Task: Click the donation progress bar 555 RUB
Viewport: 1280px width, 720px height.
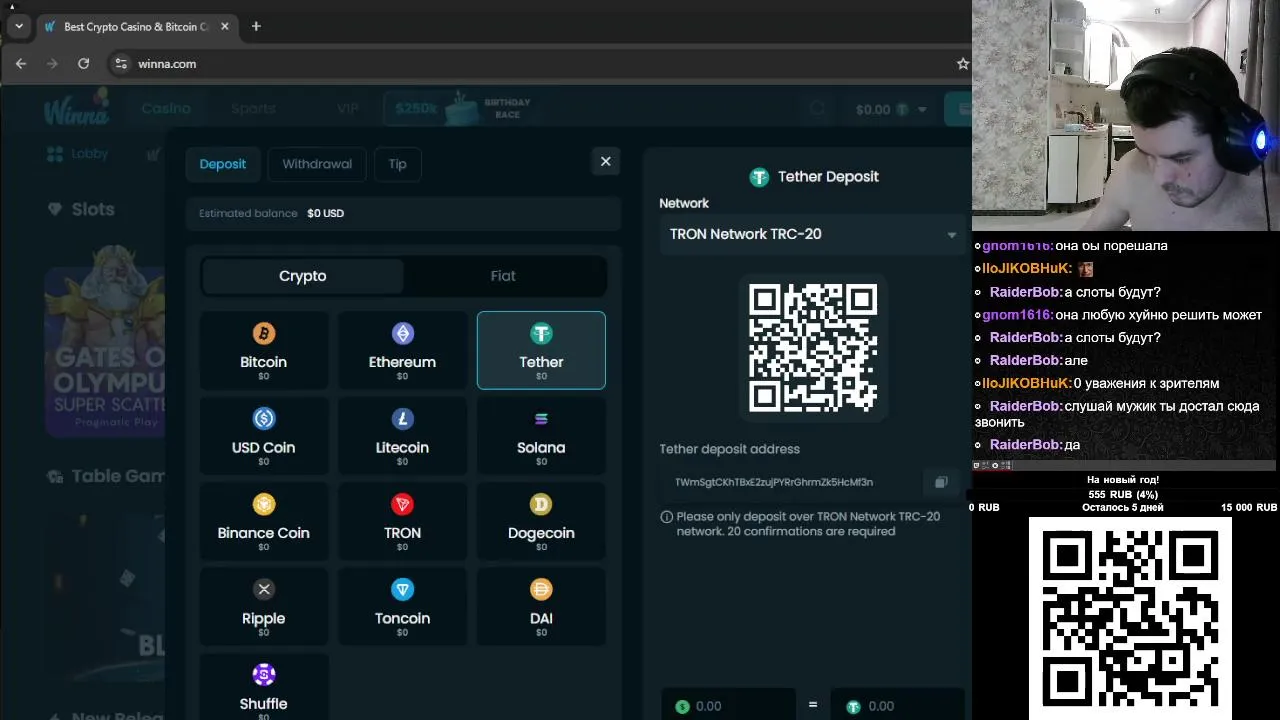Action: pyautogui.click(x=1122, y=494)
